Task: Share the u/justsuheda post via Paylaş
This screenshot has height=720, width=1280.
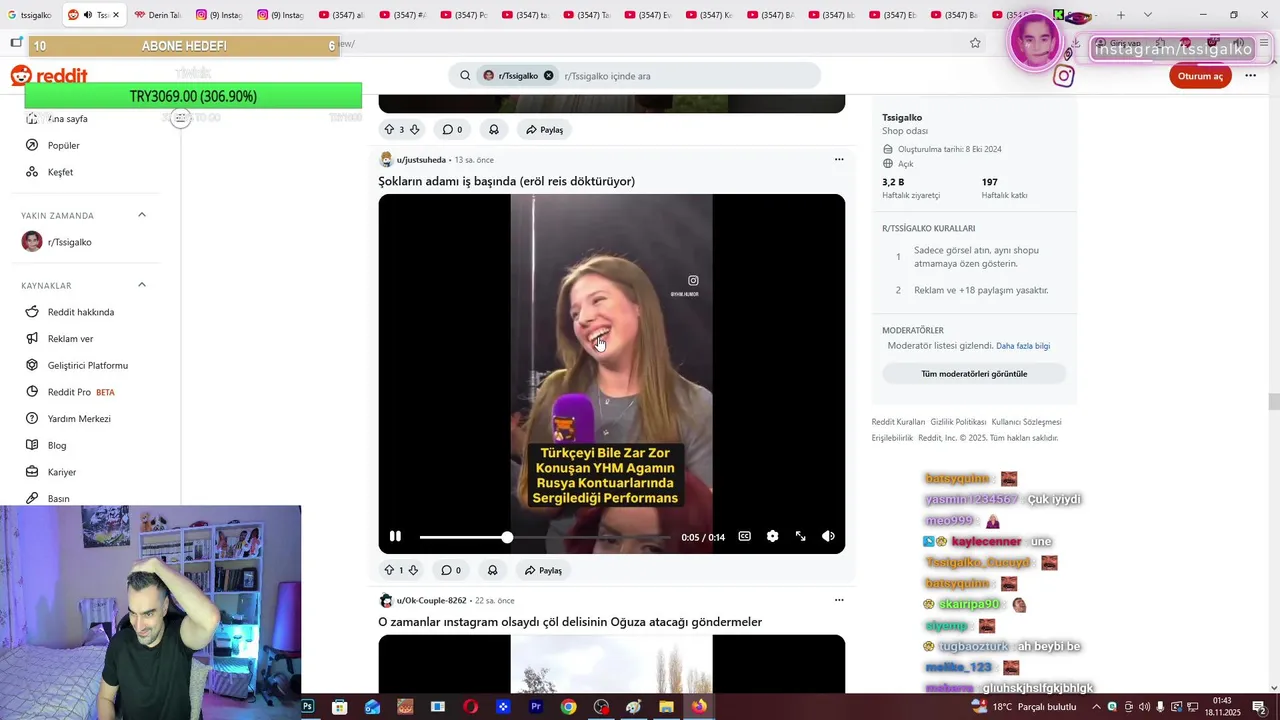Action: coord(544,570)
